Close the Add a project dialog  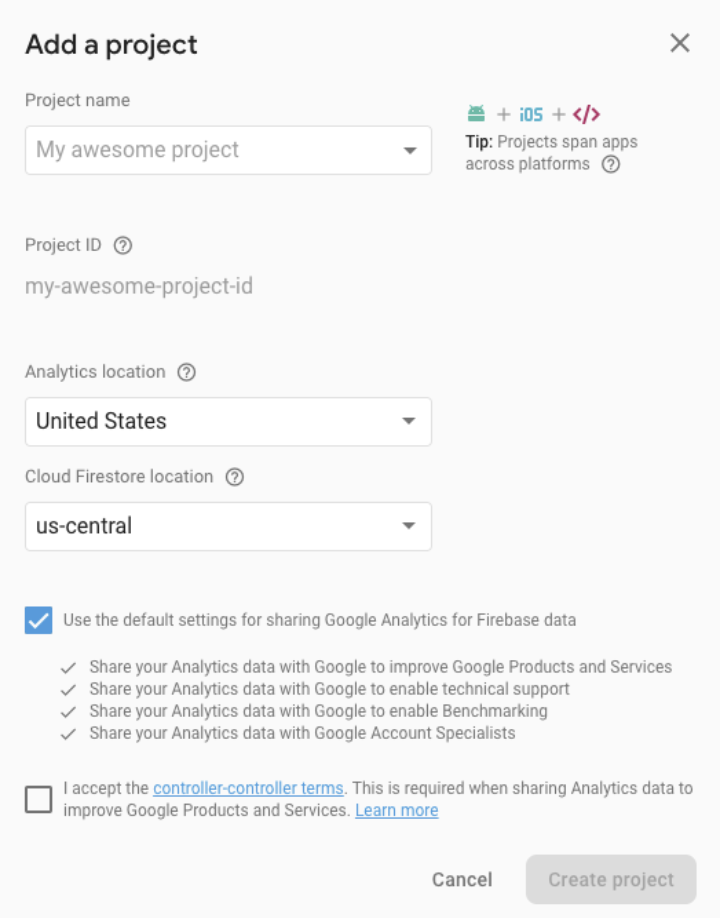point(681,43)
